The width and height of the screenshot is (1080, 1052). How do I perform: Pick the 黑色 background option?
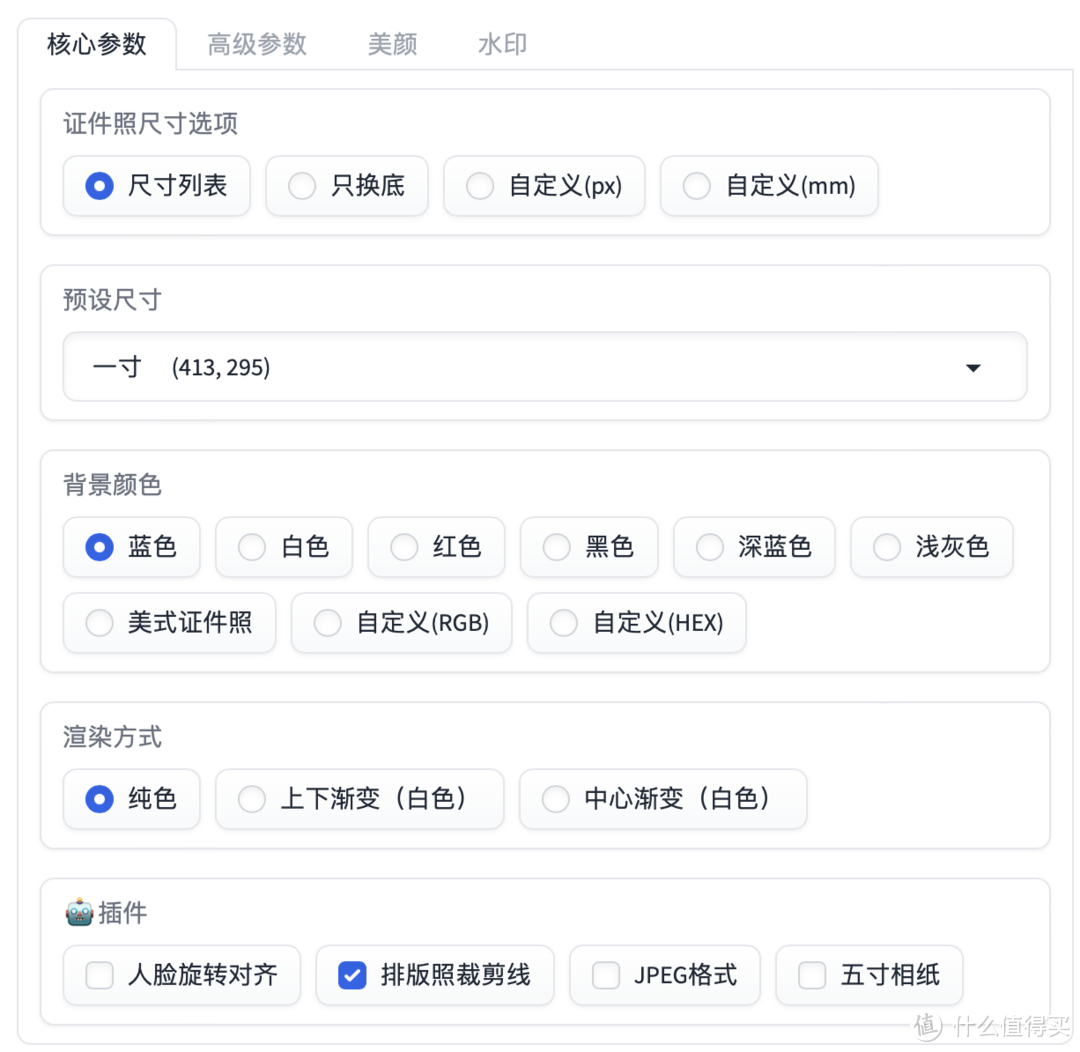(589, 547)
